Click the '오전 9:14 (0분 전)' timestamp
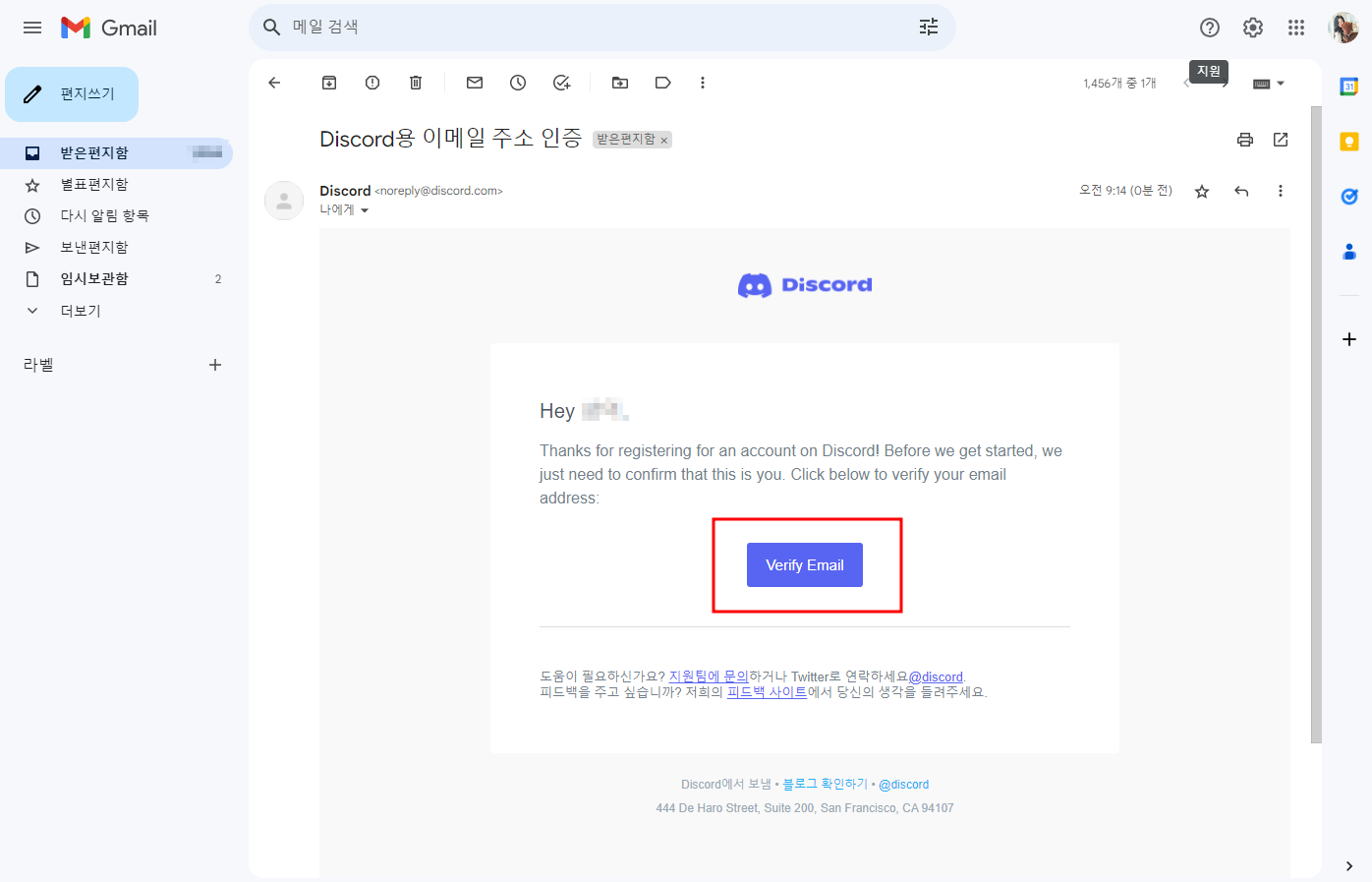 point(1125,191)
